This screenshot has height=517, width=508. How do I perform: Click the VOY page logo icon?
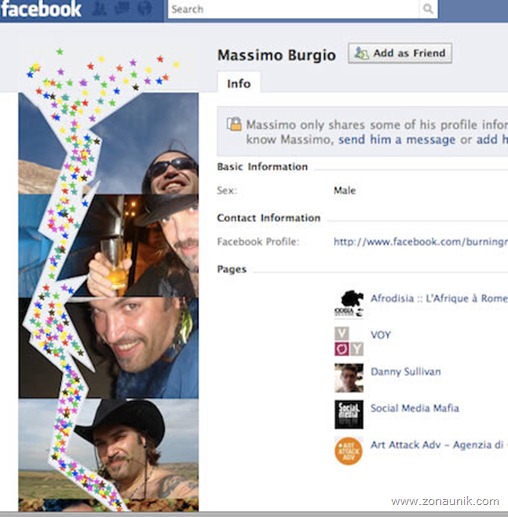[x=349, y=341]
